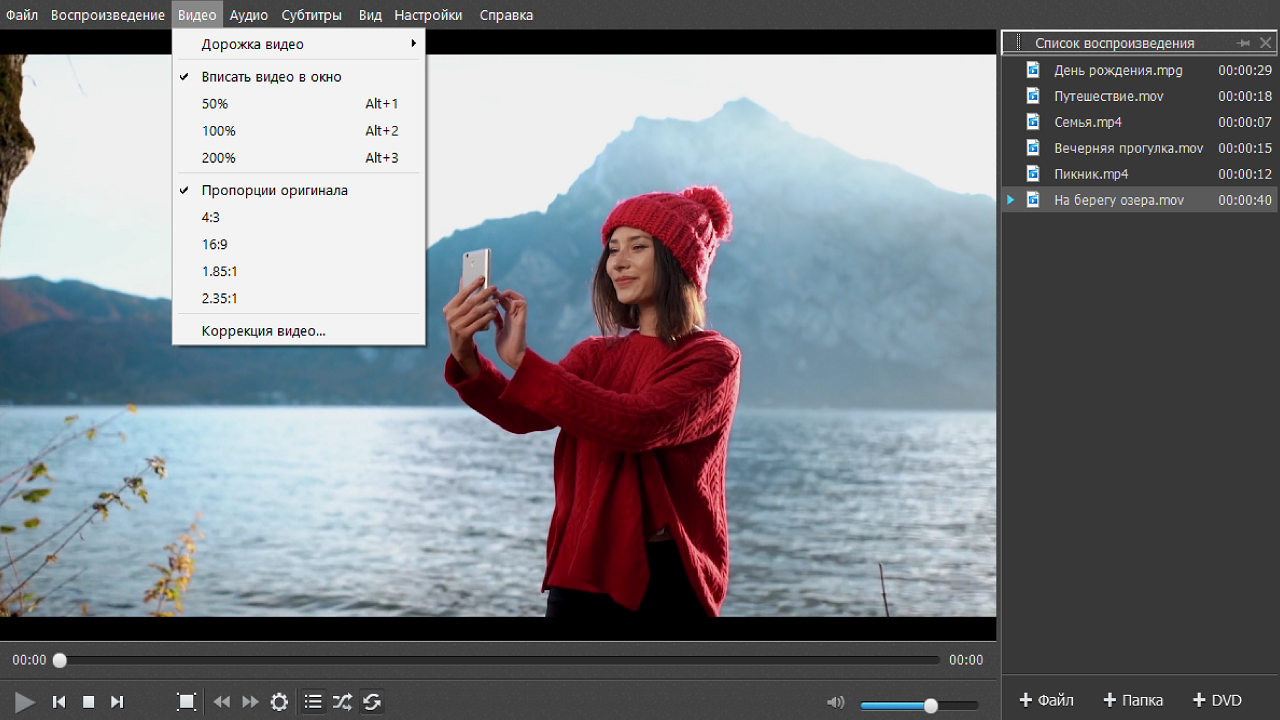Screen dimensions: 1280x720
Task: Skip to the previous track
Action: coord(59,702)
